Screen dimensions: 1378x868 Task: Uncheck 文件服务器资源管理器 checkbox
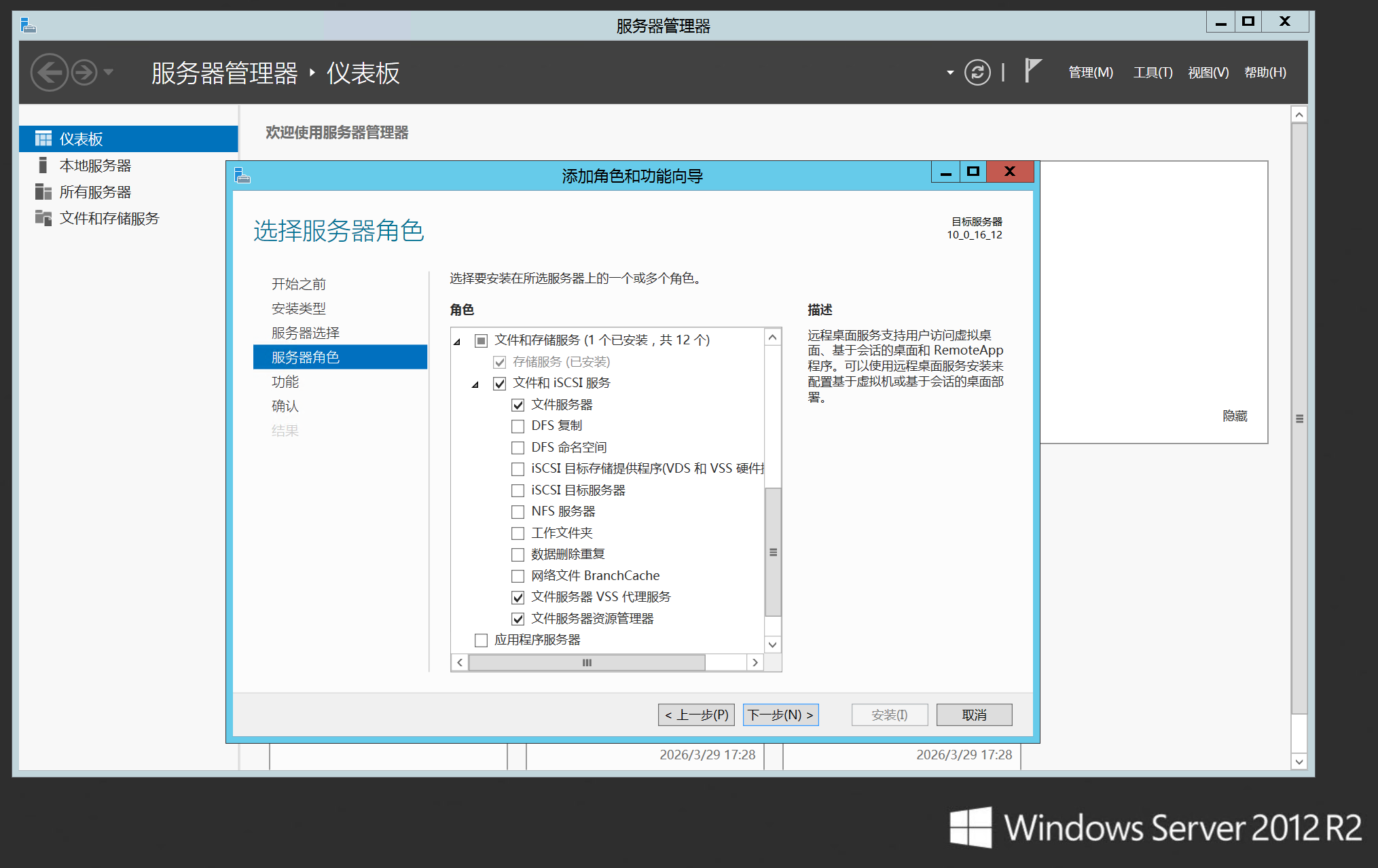pos(518,619)
